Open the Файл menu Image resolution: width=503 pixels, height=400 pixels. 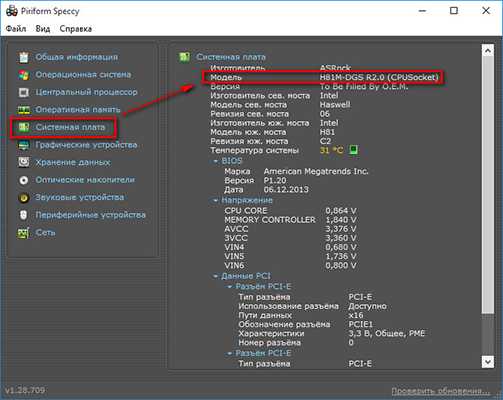[16, 29]
